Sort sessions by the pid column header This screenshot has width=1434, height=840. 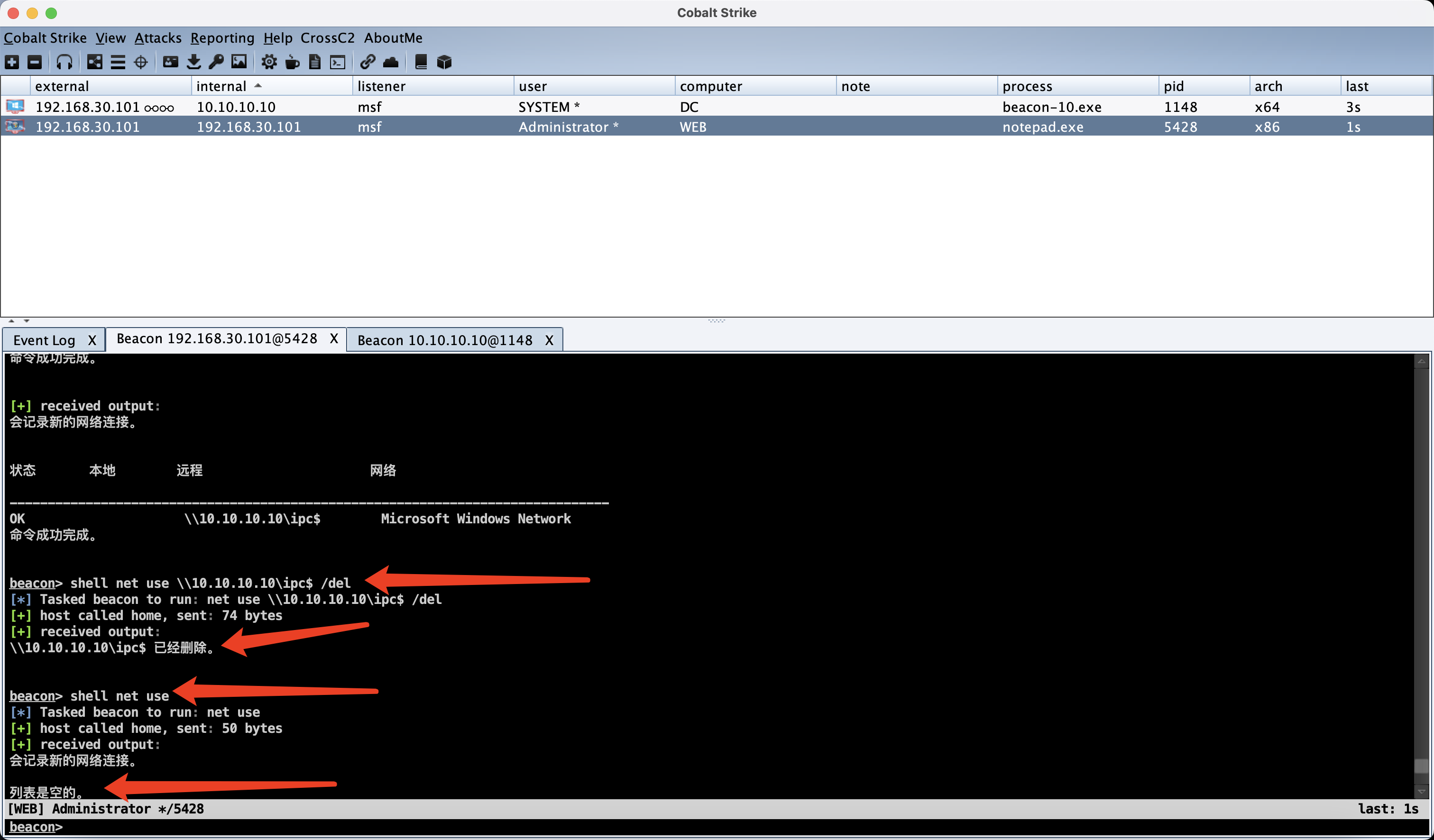(x=1204, y=86)
